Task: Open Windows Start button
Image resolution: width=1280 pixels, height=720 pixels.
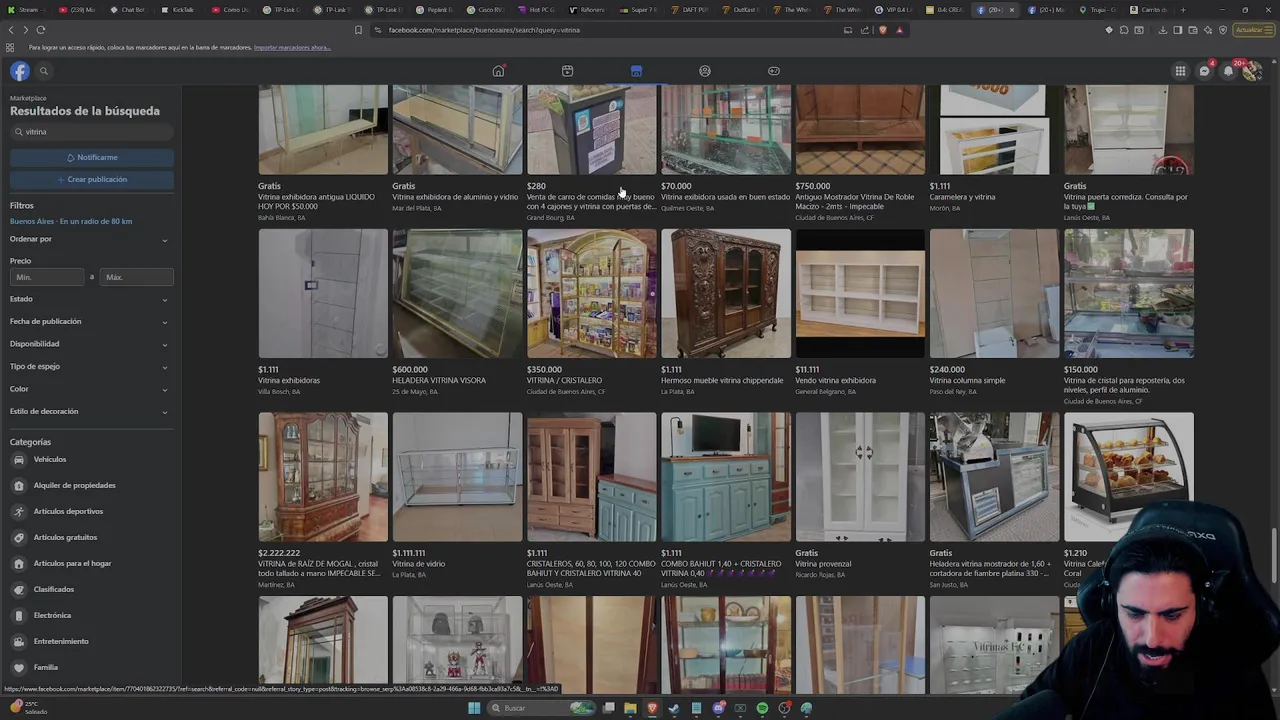Action: tap(474, 708)
